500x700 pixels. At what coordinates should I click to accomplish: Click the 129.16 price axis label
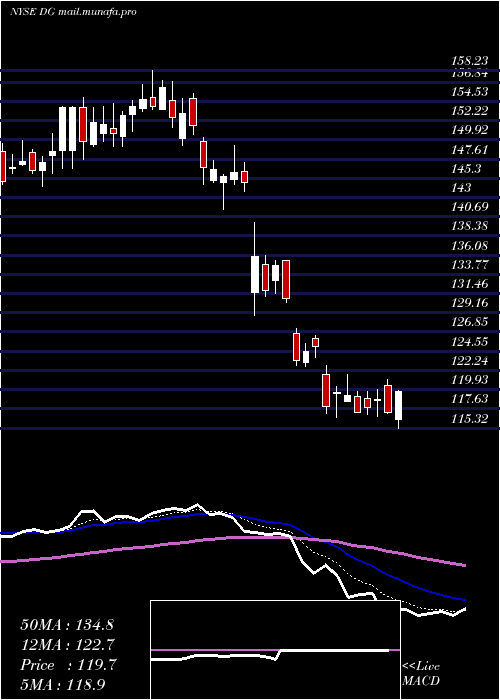coord(468,304)
